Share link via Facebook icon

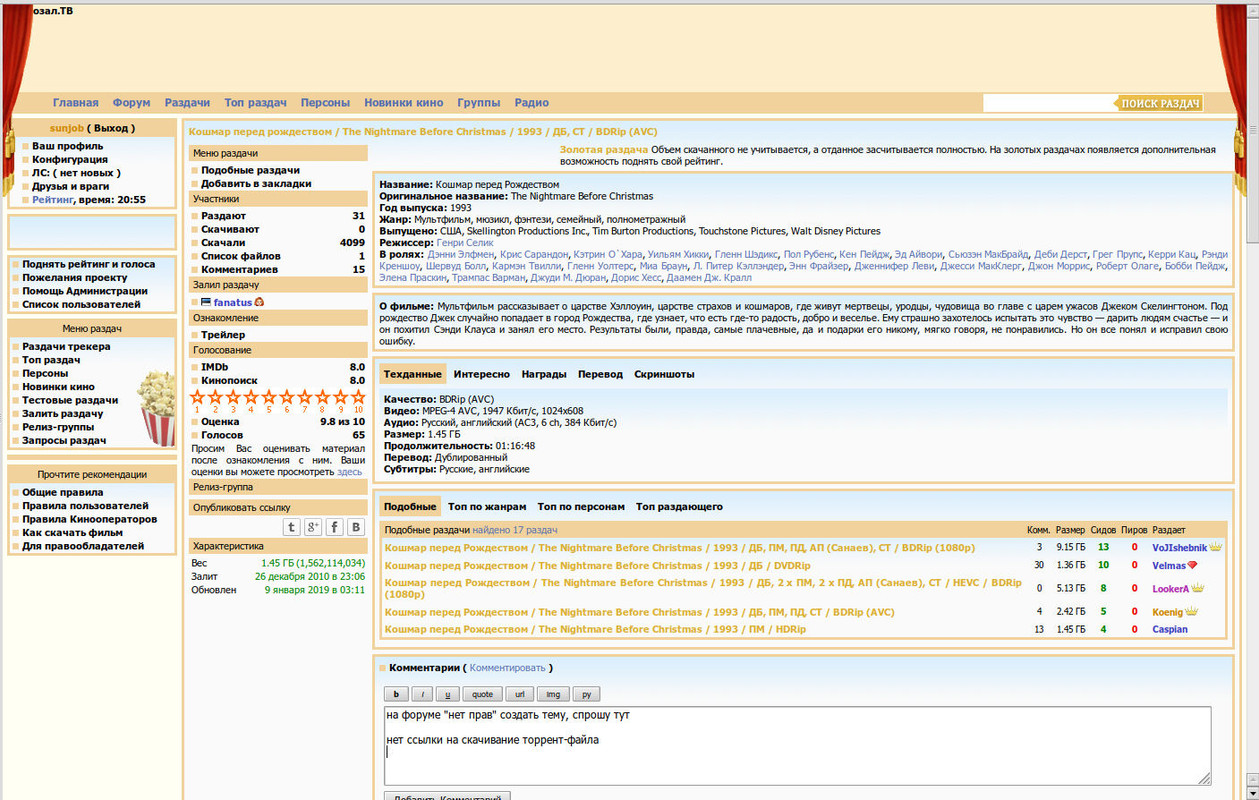334,527
